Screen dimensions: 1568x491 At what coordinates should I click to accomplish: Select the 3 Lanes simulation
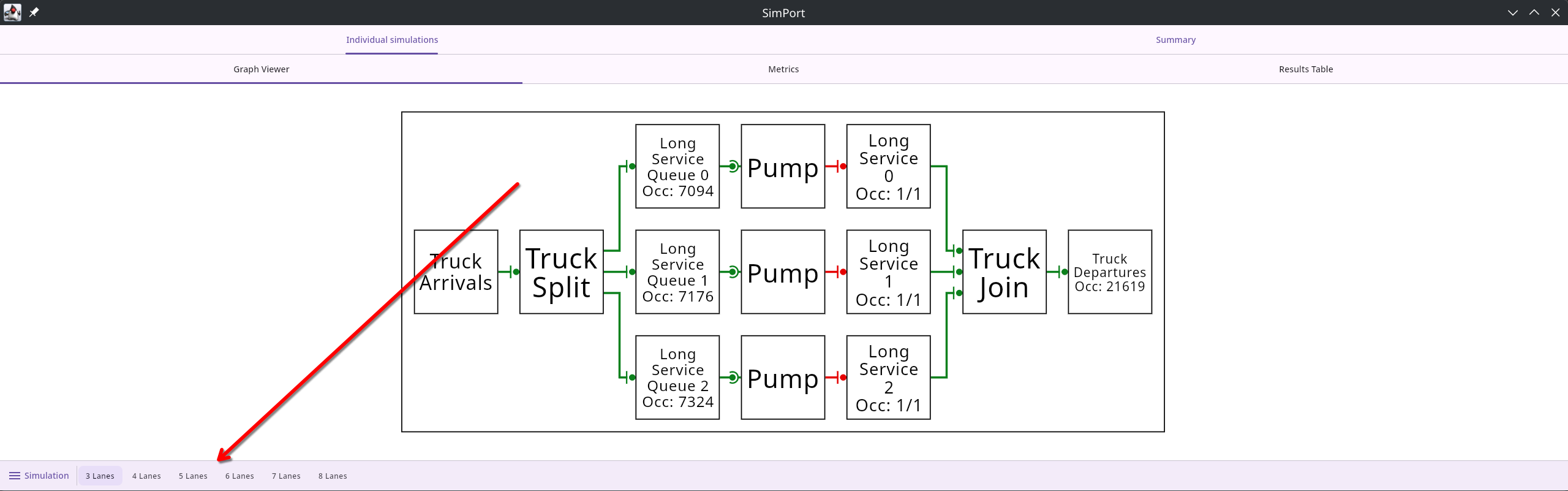pyautogui.click(x=100, y=476)
